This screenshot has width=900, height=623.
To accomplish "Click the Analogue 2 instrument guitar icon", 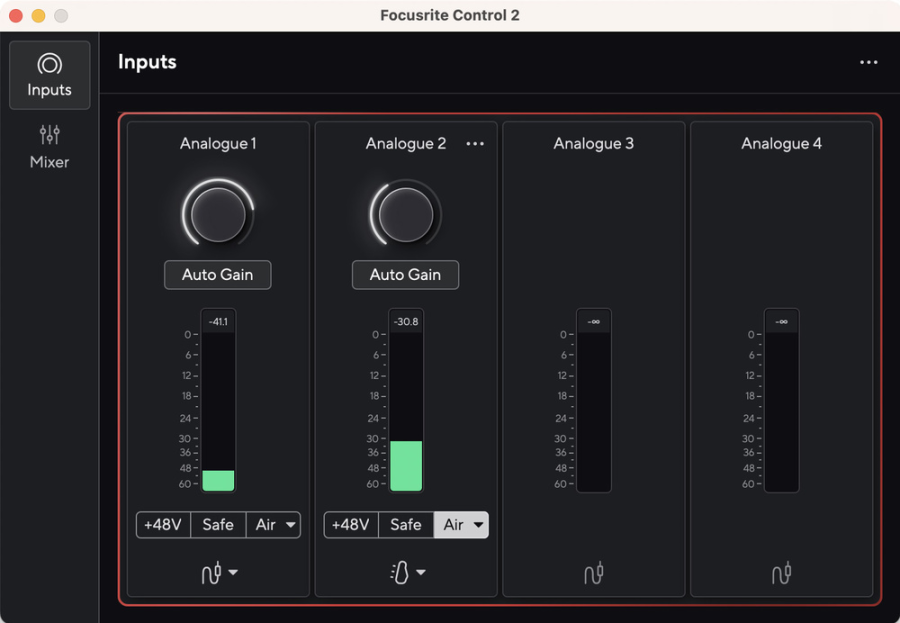I will (x=399, y=572).
